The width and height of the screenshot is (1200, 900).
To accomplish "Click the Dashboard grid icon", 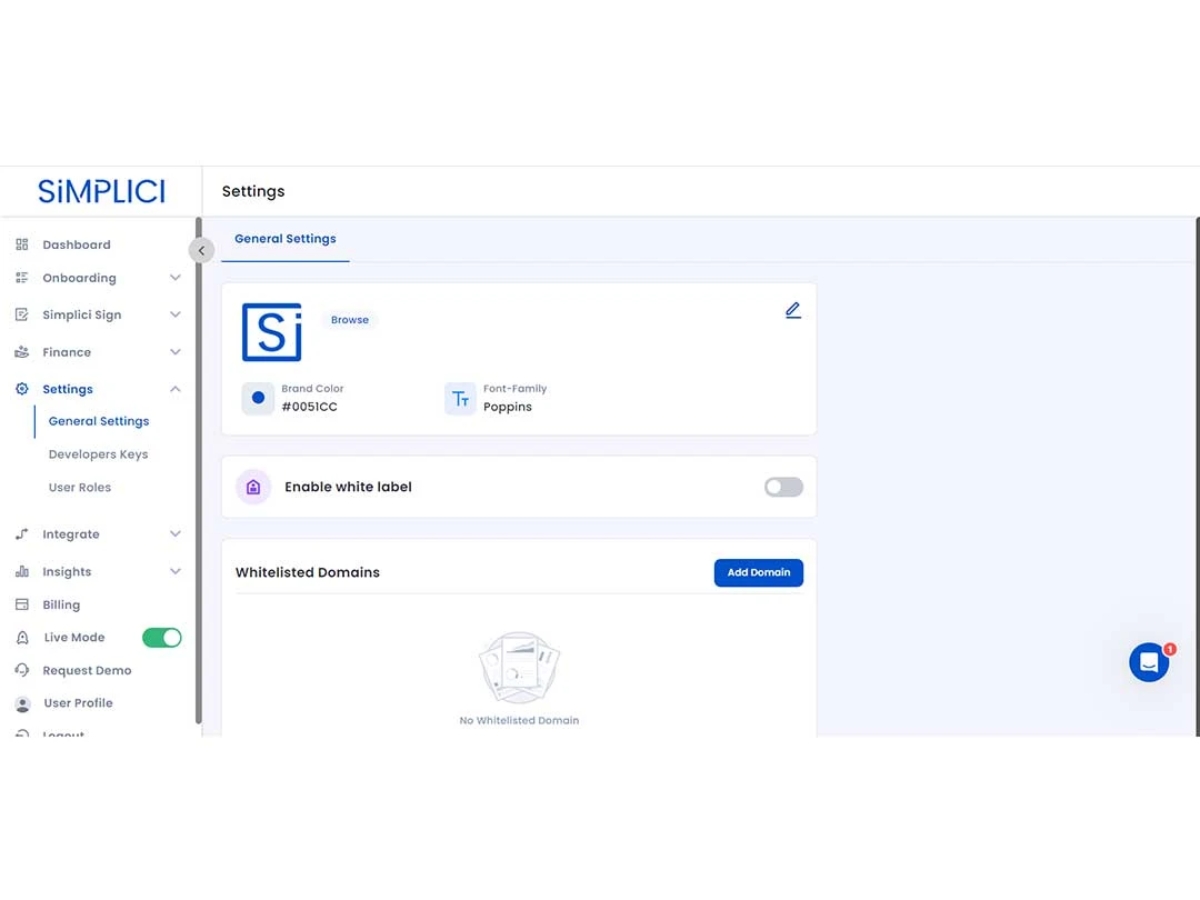I will pos(22,245).
